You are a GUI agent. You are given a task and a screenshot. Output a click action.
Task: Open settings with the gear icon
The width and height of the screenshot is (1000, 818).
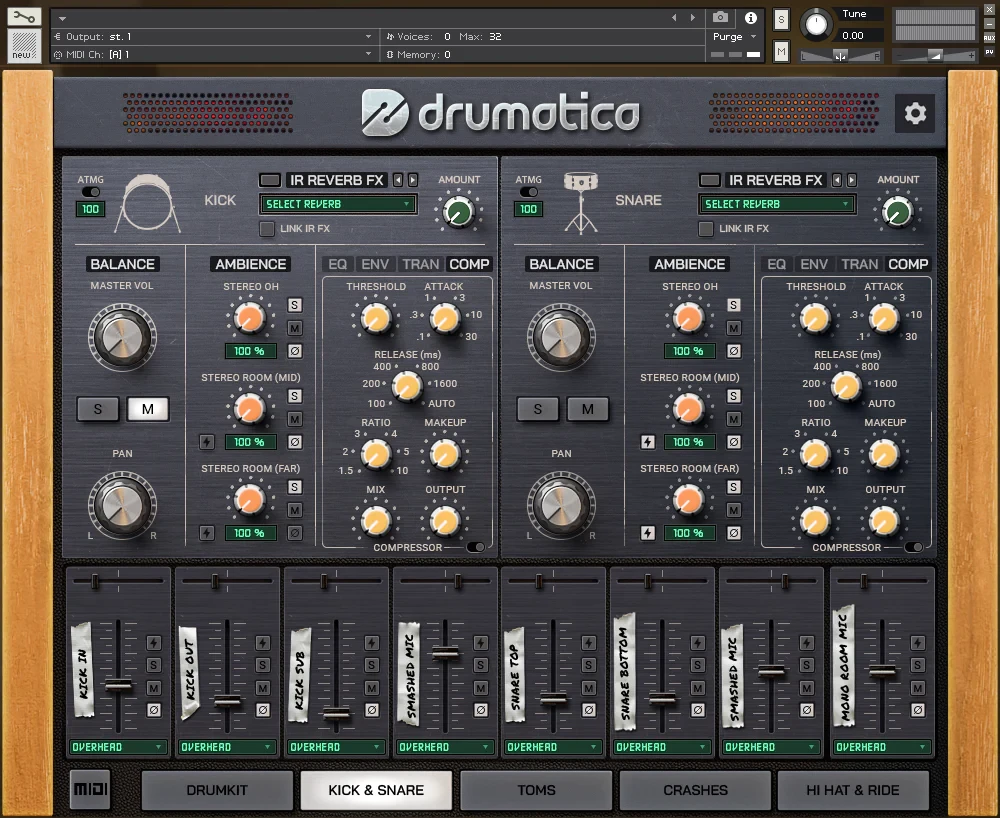915,114
